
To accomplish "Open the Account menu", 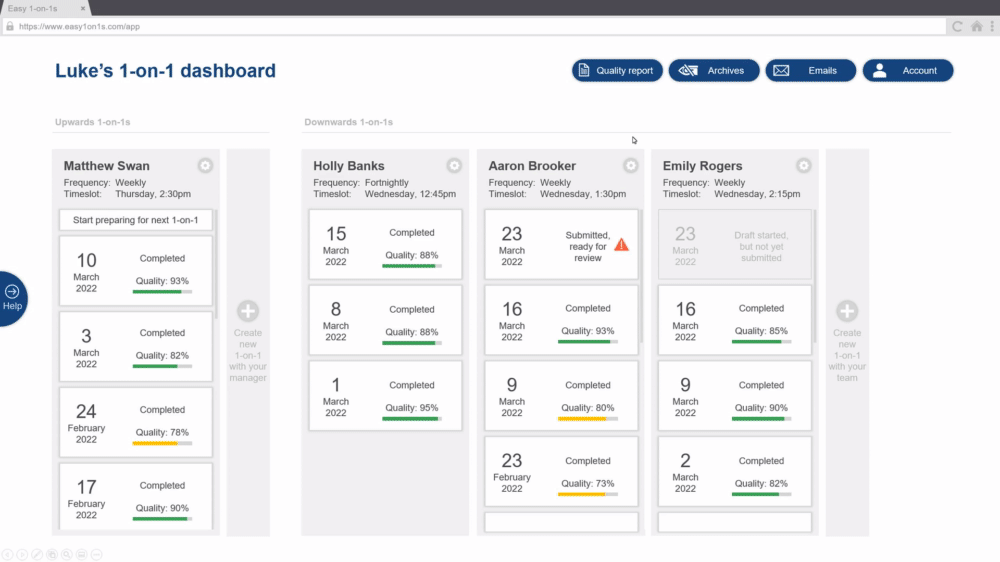I will click(x=907, y=71).
